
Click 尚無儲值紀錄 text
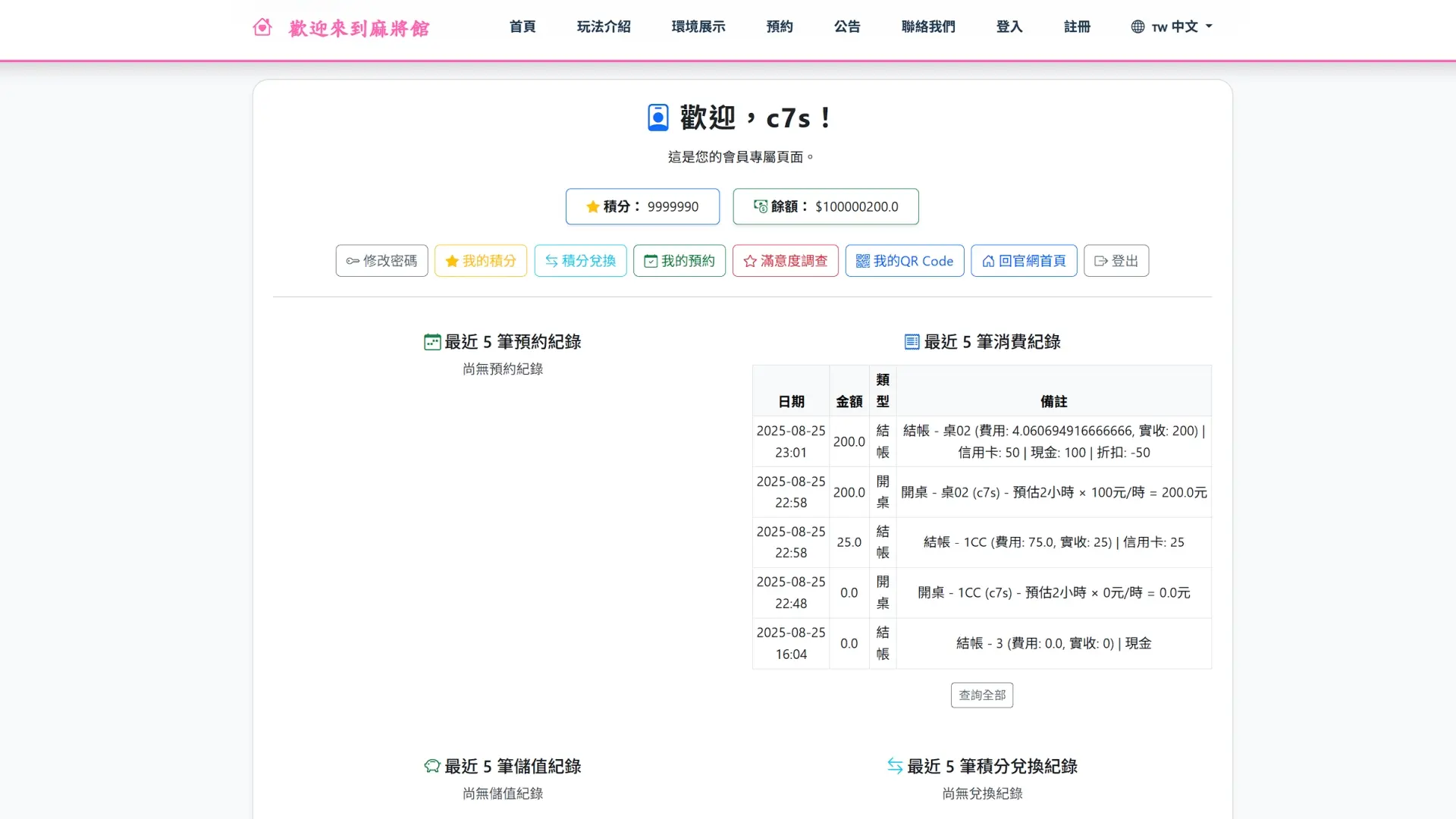click(503, 793)
